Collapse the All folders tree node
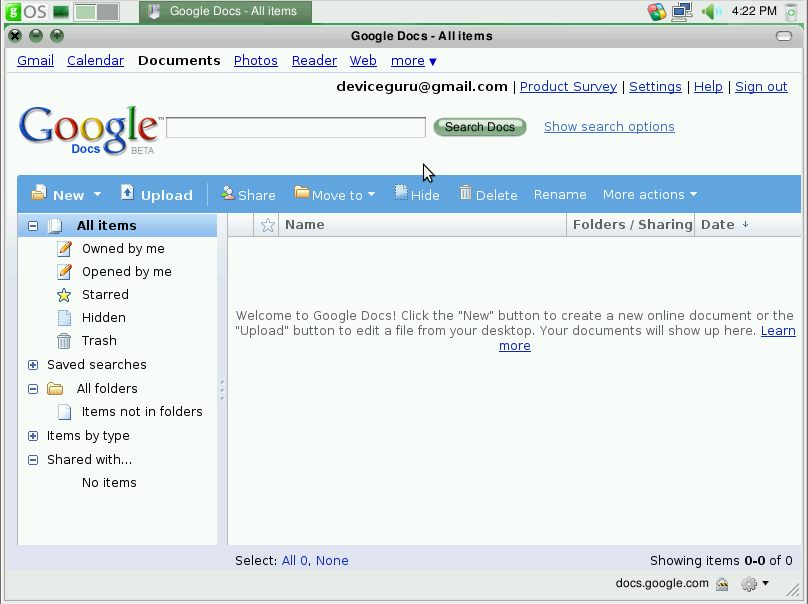Viewport: 808px width, 604px height. tap(33, 389)
